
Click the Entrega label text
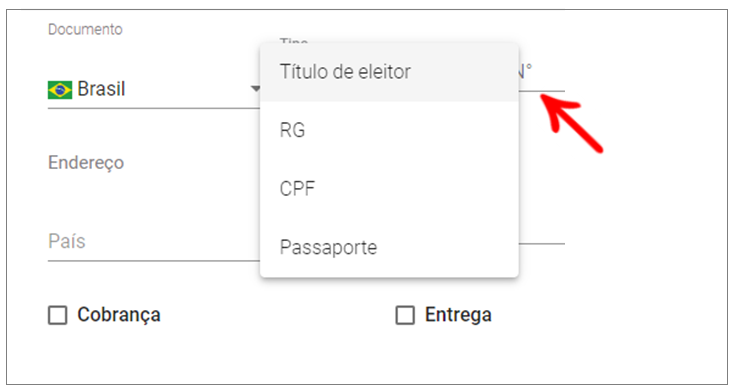(458, 315)
